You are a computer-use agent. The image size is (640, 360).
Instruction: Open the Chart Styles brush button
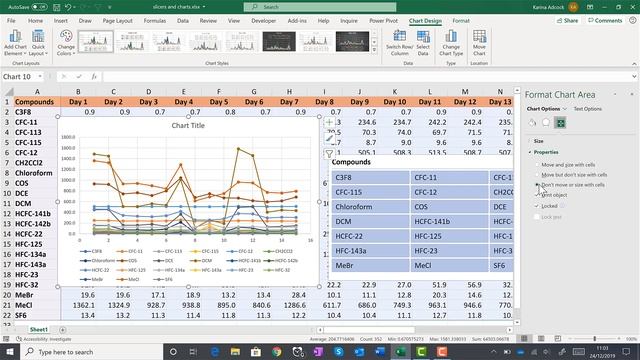(329, 138)
